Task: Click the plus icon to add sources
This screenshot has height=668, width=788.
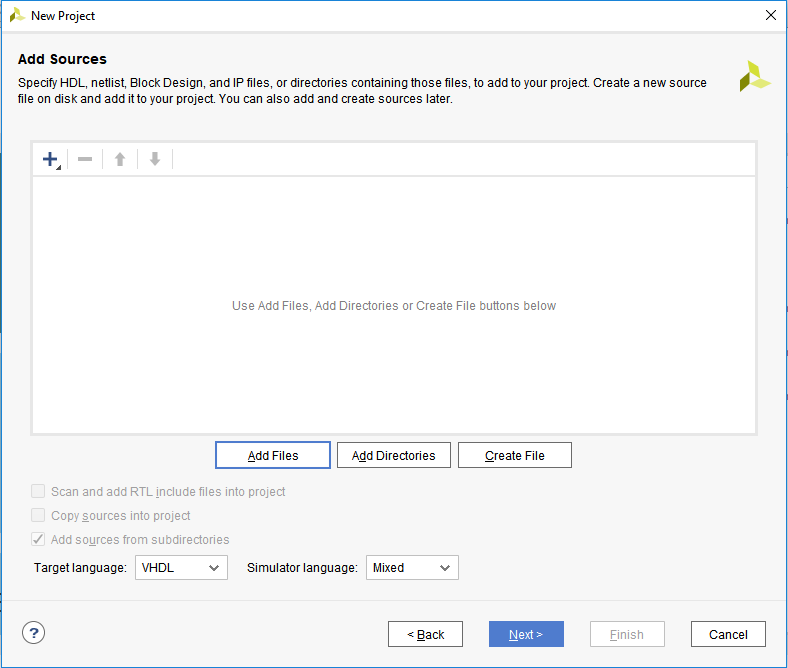Action: coord(50,159)
